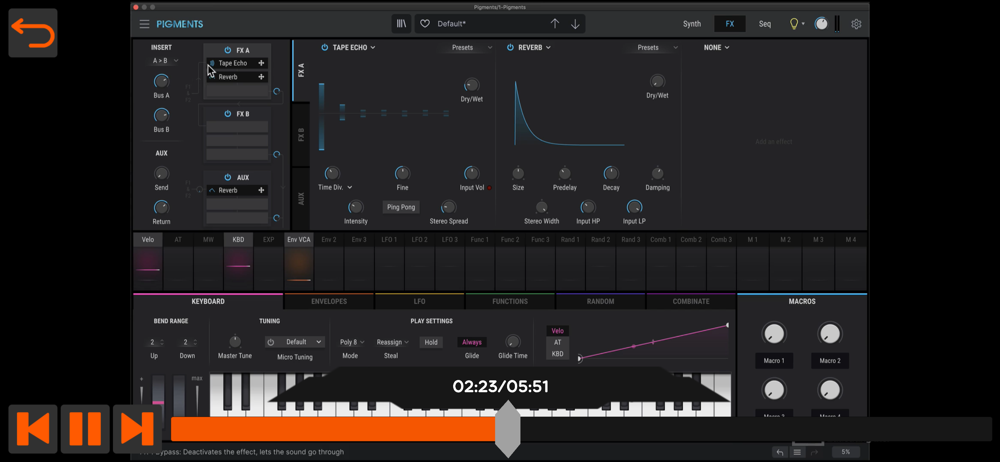Click the Bus A knob
Image resolution: width=1000 pixels, height=462 pixels.
(161, 81)
